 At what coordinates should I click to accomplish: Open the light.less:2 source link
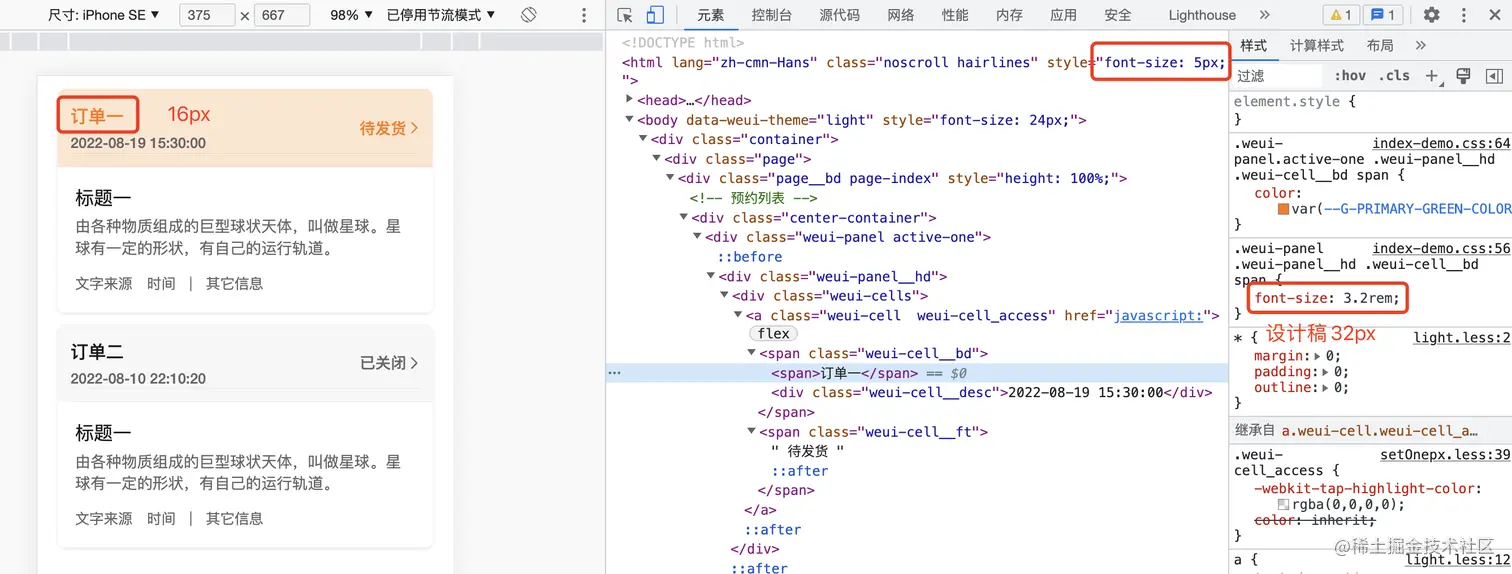click(1461, 338)
